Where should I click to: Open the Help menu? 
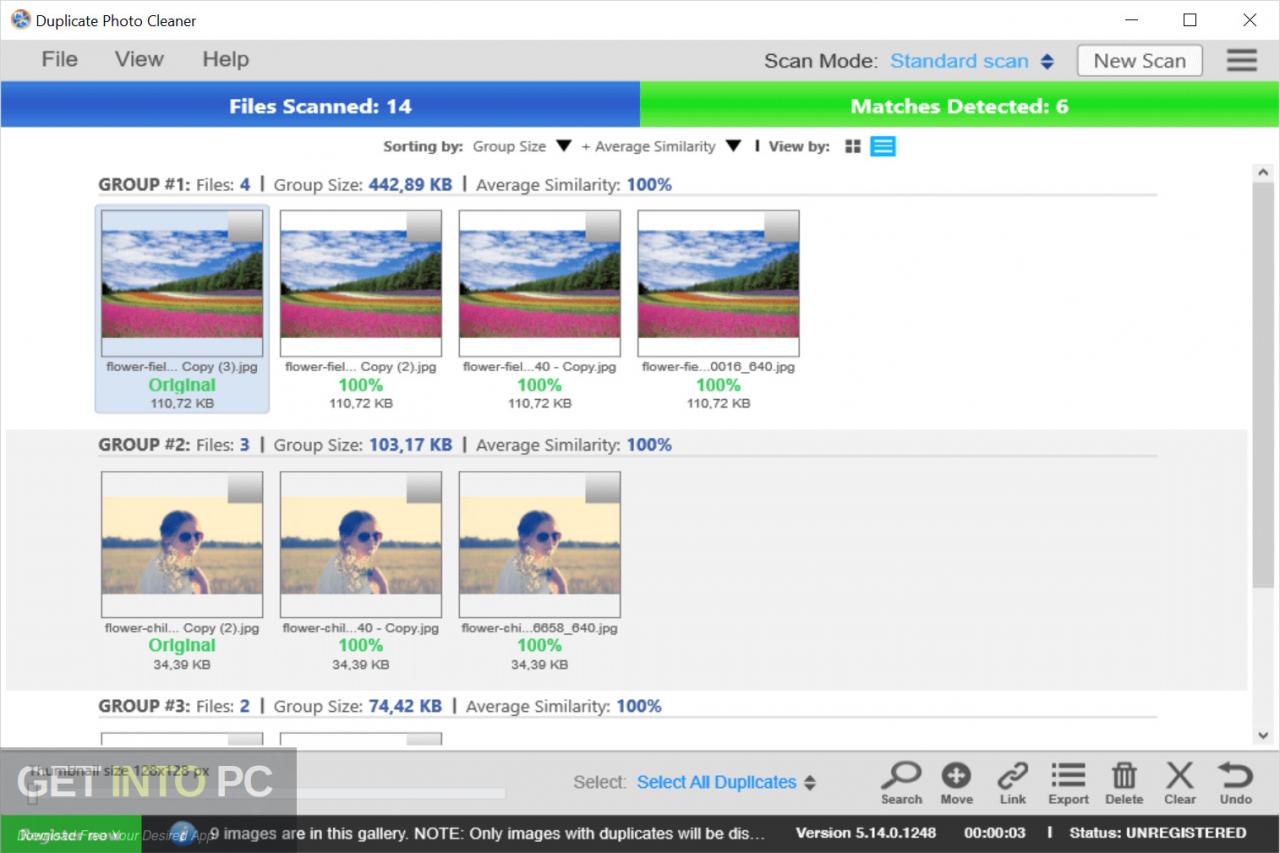pos(225,59)
